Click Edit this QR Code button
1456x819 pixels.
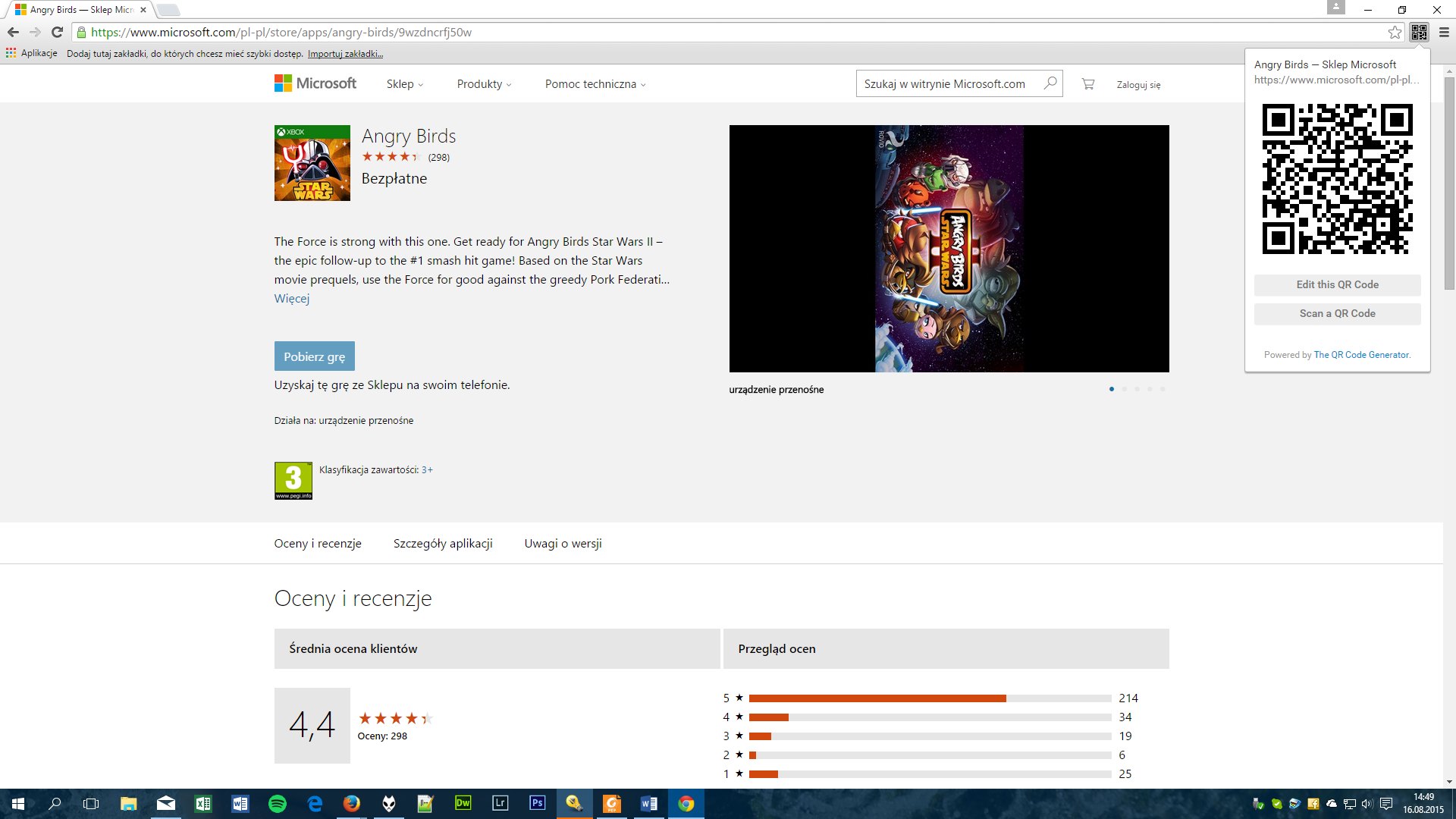(x=1337, y=285)
